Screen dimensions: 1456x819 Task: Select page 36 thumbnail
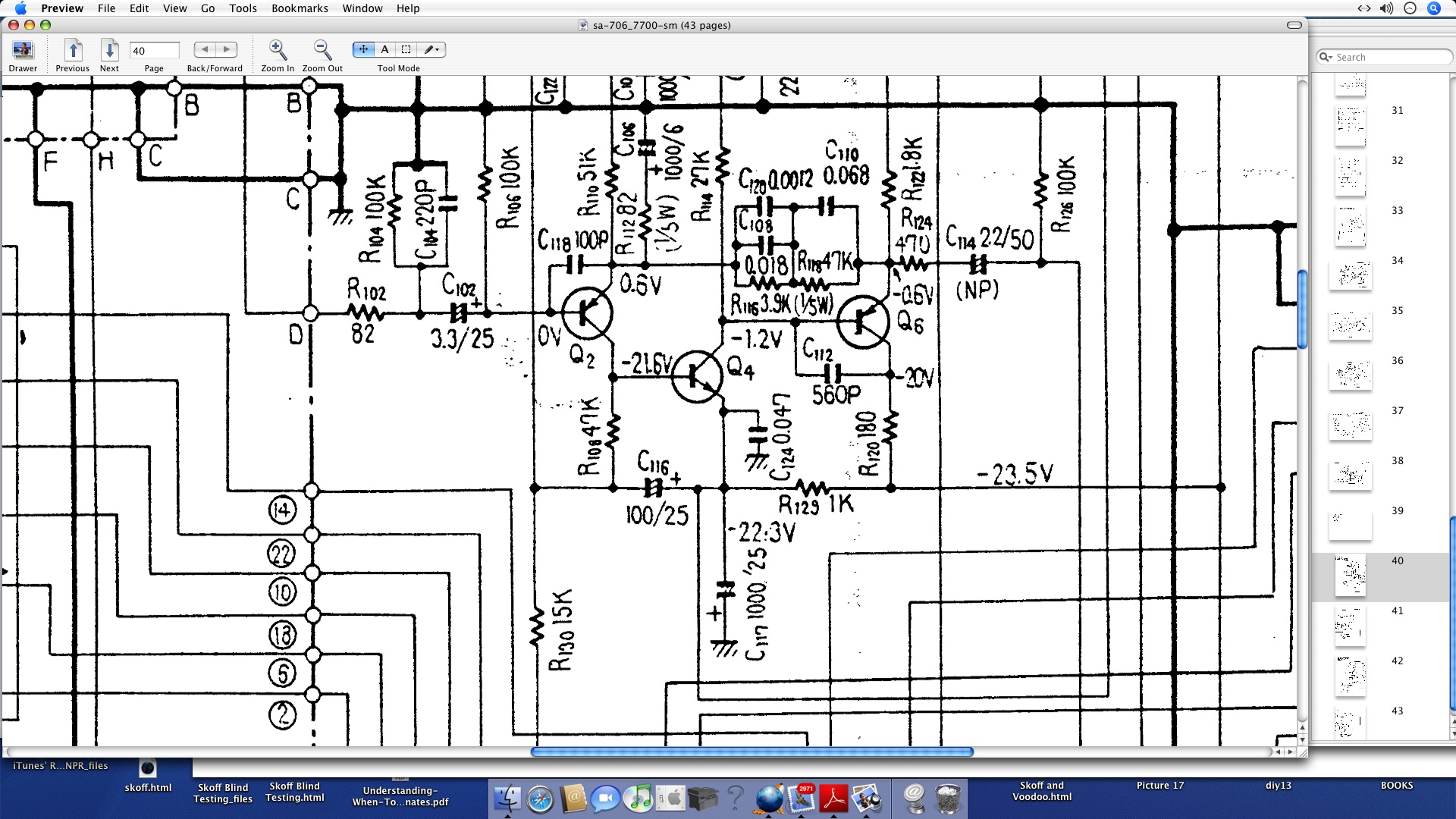[x=1350, y=375]
